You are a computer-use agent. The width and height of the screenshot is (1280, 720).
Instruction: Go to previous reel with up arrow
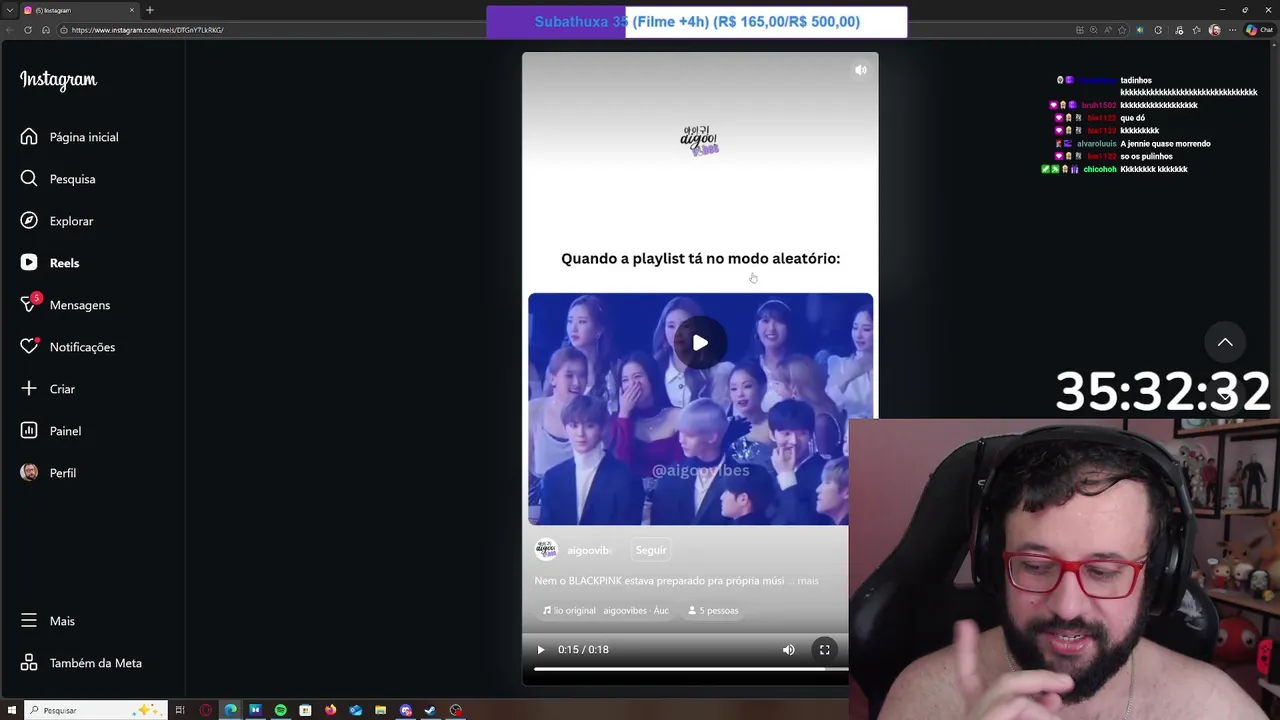(1225, 342)
